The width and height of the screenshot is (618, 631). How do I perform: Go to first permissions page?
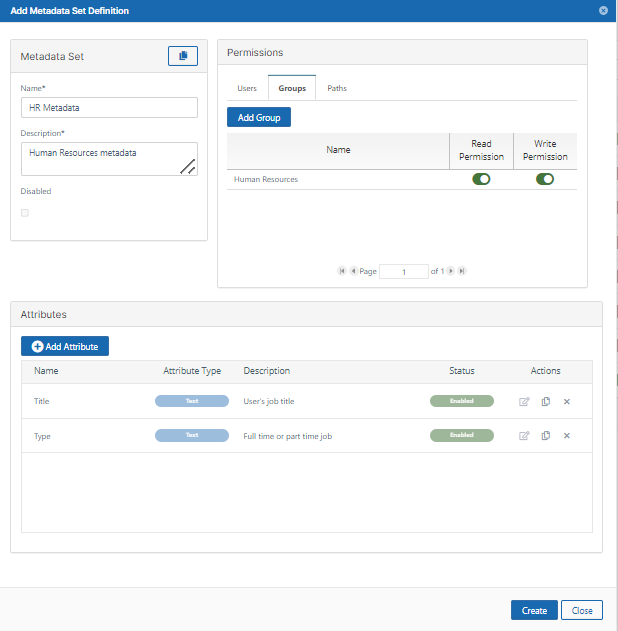point(342,271)
